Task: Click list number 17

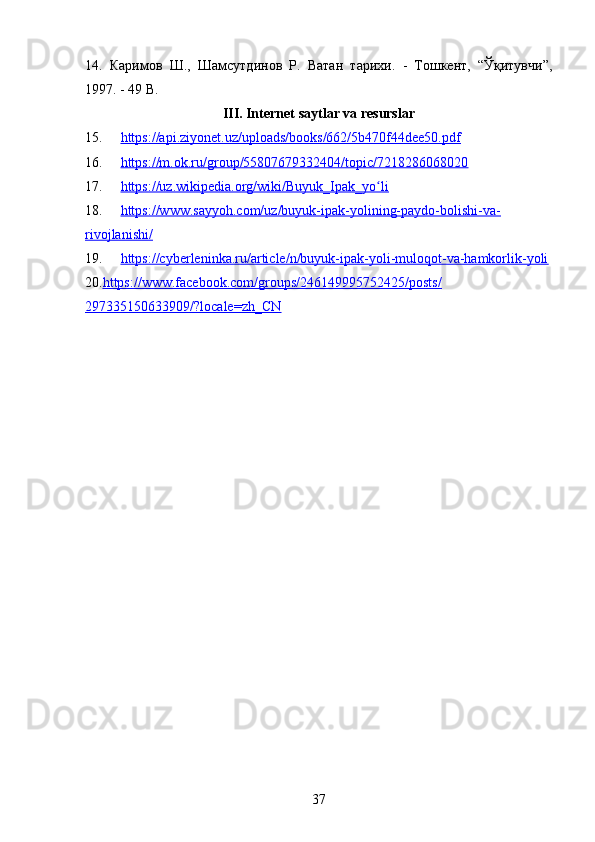Action: pyautogui.click(x=93, y=186)
